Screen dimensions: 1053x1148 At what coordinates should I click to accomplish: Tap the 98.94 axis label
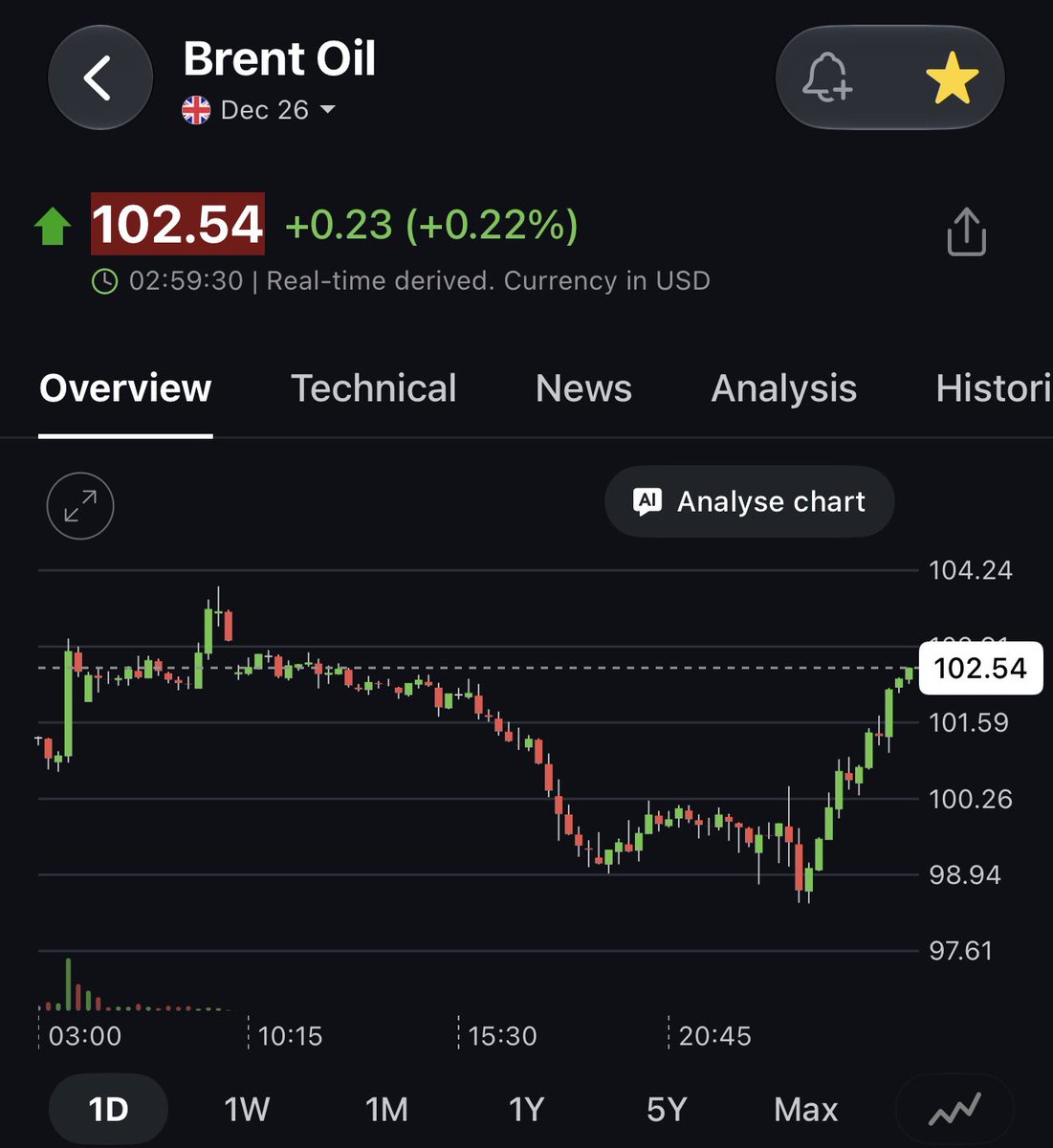pos(965,874)
